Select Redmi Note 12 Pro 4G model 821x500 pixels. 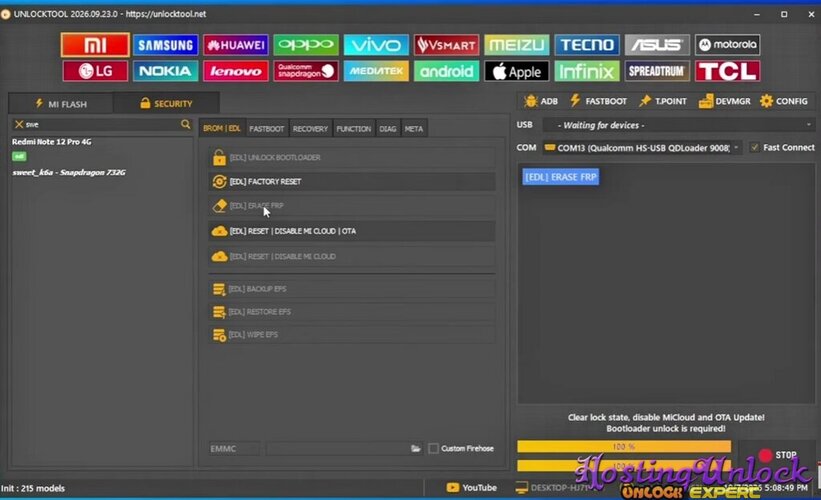(x=51, y=142)
